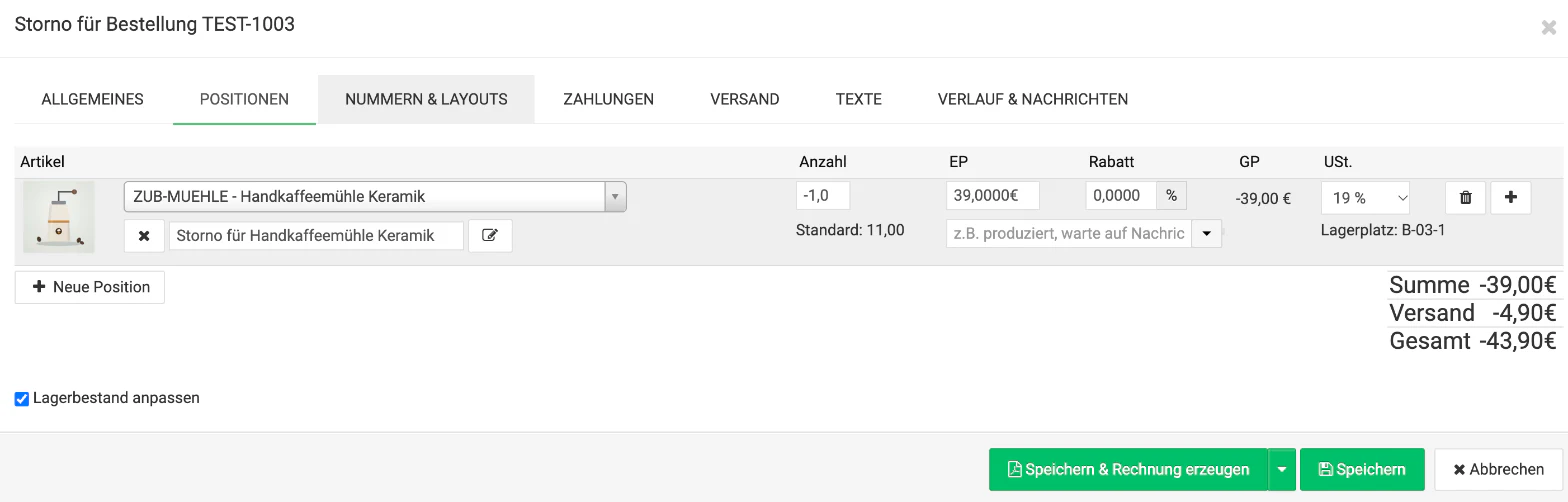Open Verlauf & Nachrichten tab
Screen dimensions: 1568x502
tap(1033, 99)
